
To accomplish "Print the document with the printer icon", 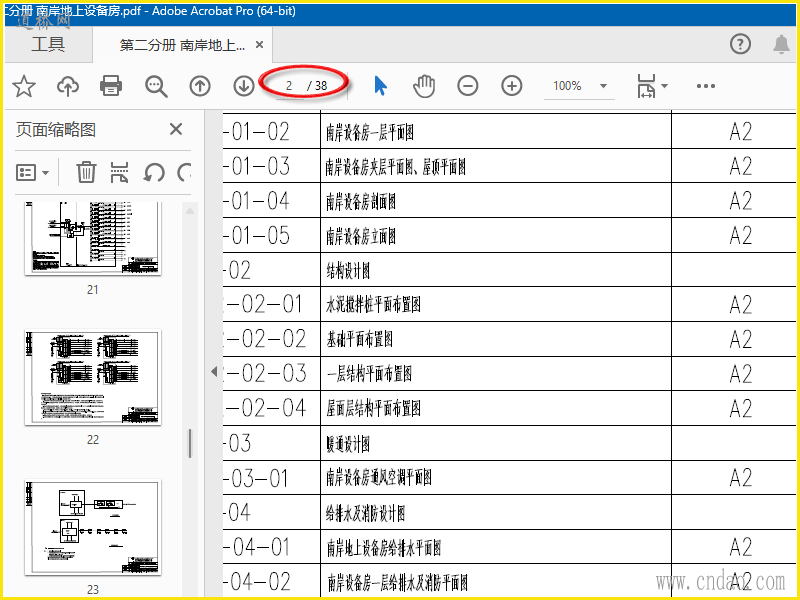I will tap(111, 86).
